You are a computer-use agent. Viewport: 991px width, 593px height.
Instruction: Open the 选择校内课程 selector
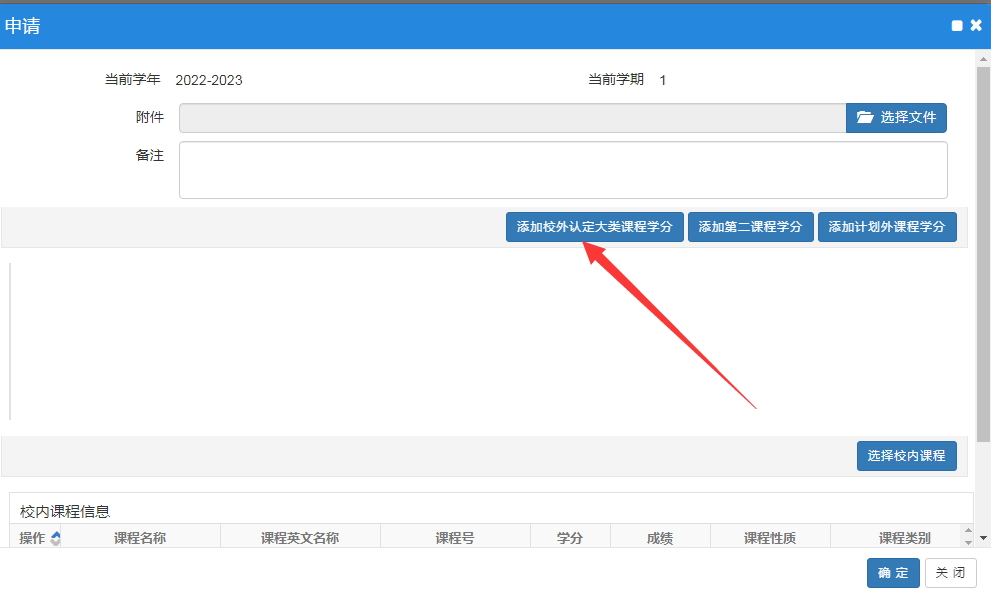tap(906, 456)
